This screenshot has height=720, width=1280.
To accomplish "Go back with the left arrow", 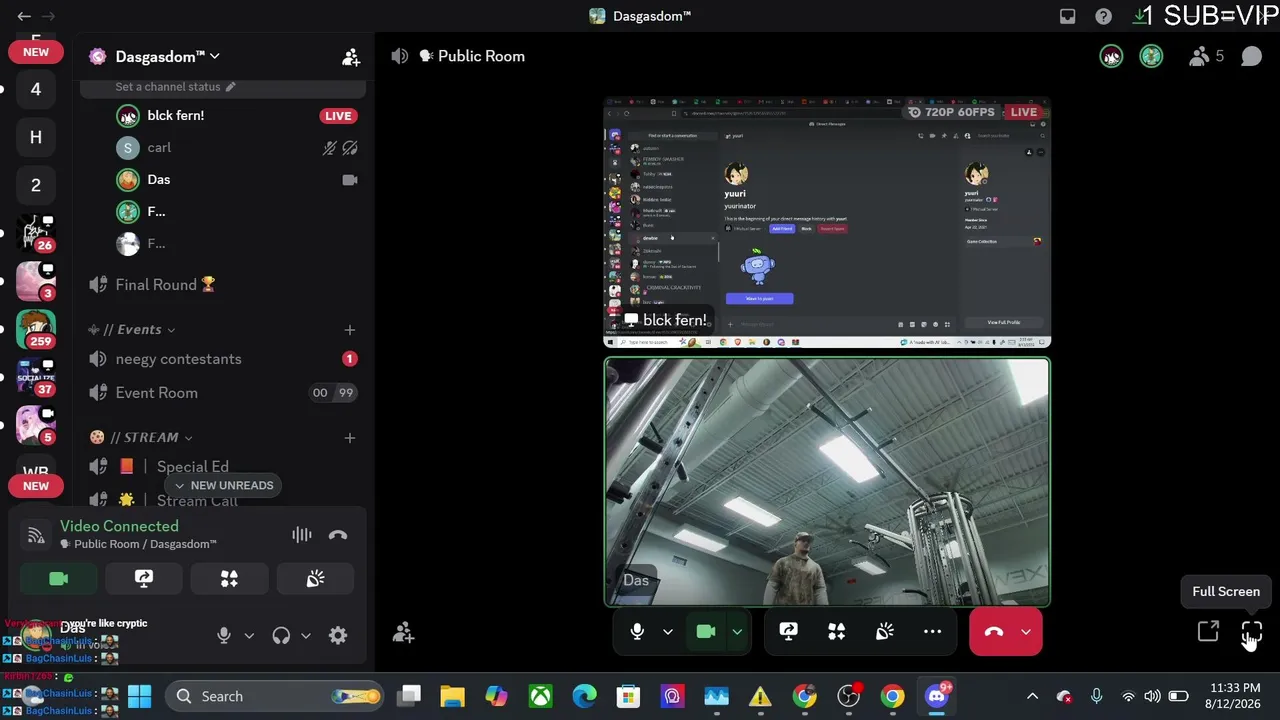I will pyautogui.click(x=24, y=16).
